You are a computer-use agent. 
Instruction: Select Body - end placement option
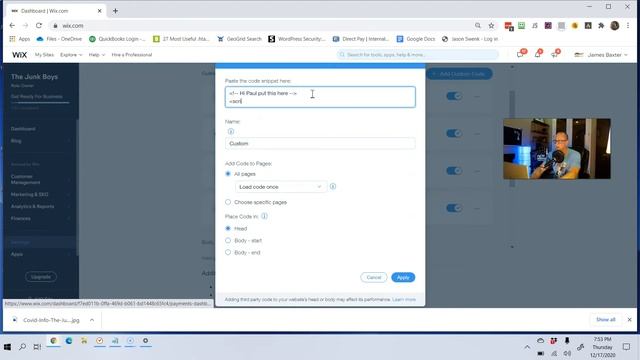228,252
